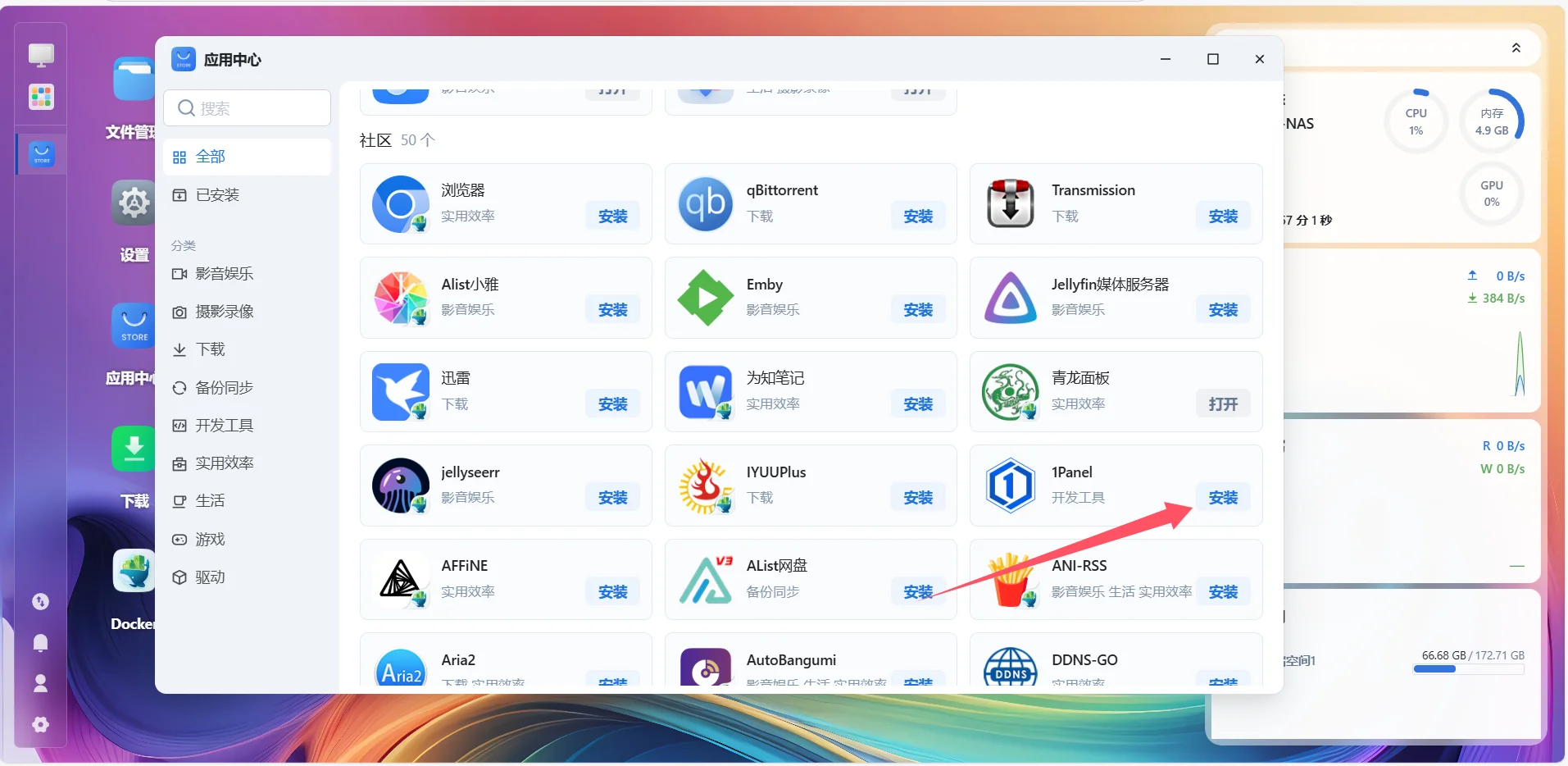The height and width of the screenshot is (766, 1568).
Task: Collapse the system monitor widget panel
Action: pyautogui.click(x=1516, y=48)
